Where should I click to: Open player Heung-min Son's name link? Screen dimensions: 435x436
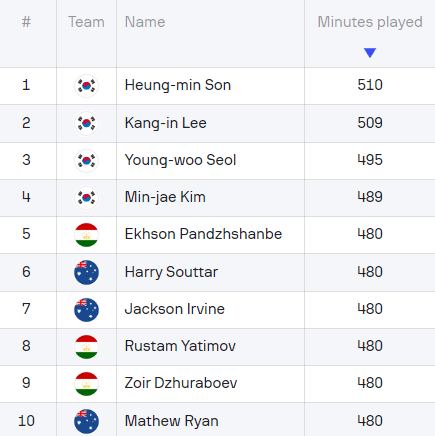point(178,85)
